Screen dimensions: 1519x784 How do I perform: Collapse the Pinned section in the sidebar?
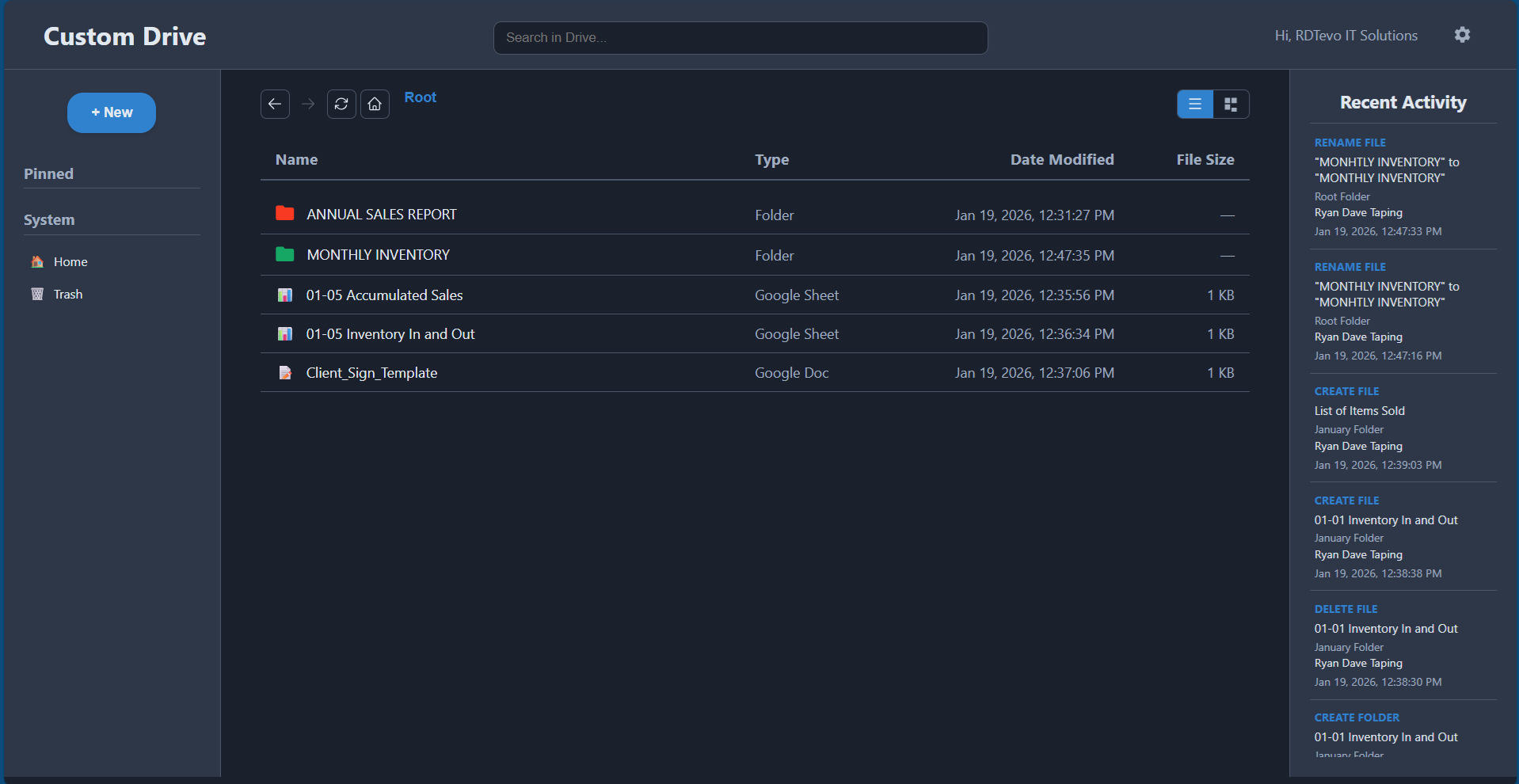point(48,173)
